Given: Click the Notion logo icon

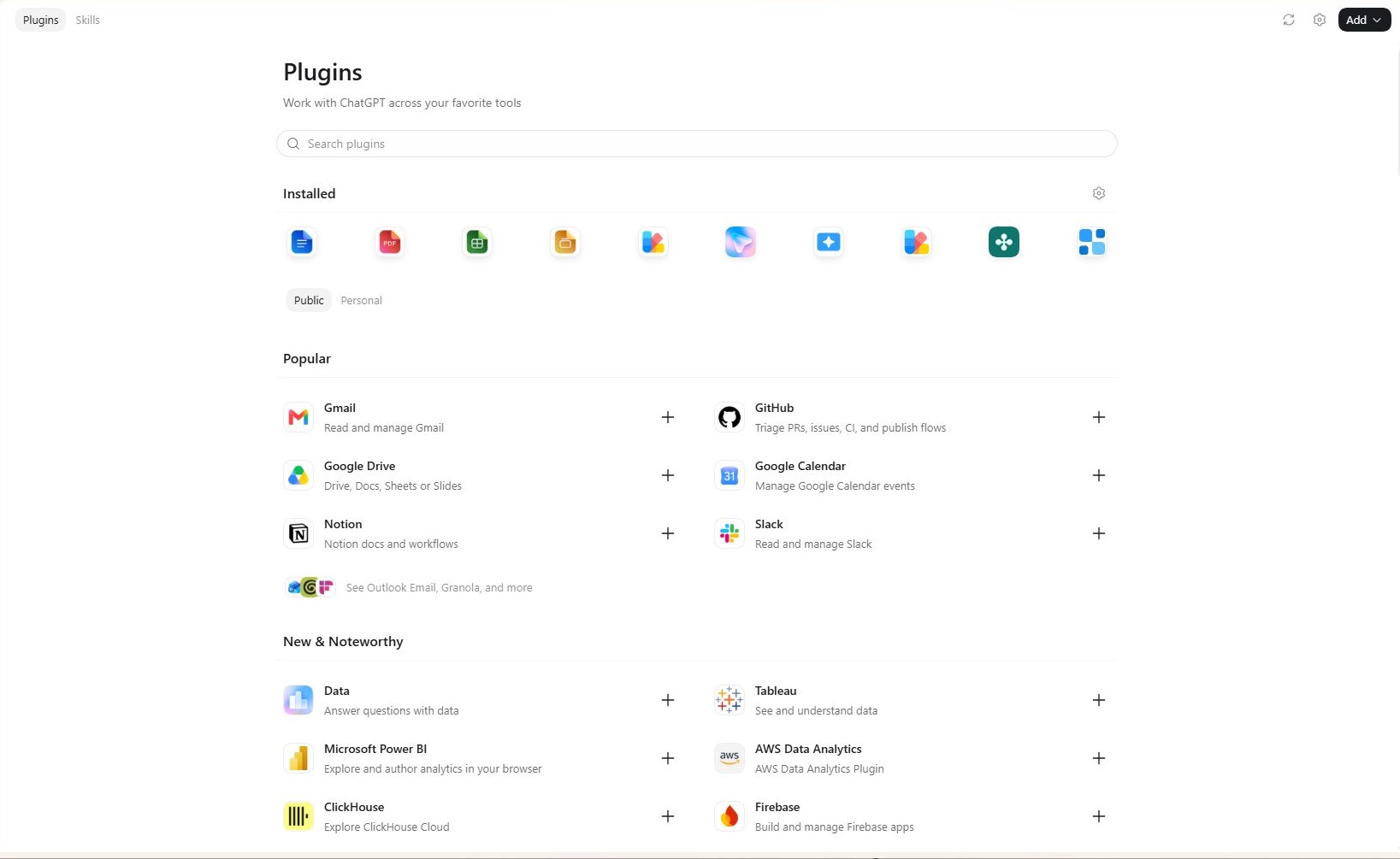Looking at the screenshot, I should [298, 533].
